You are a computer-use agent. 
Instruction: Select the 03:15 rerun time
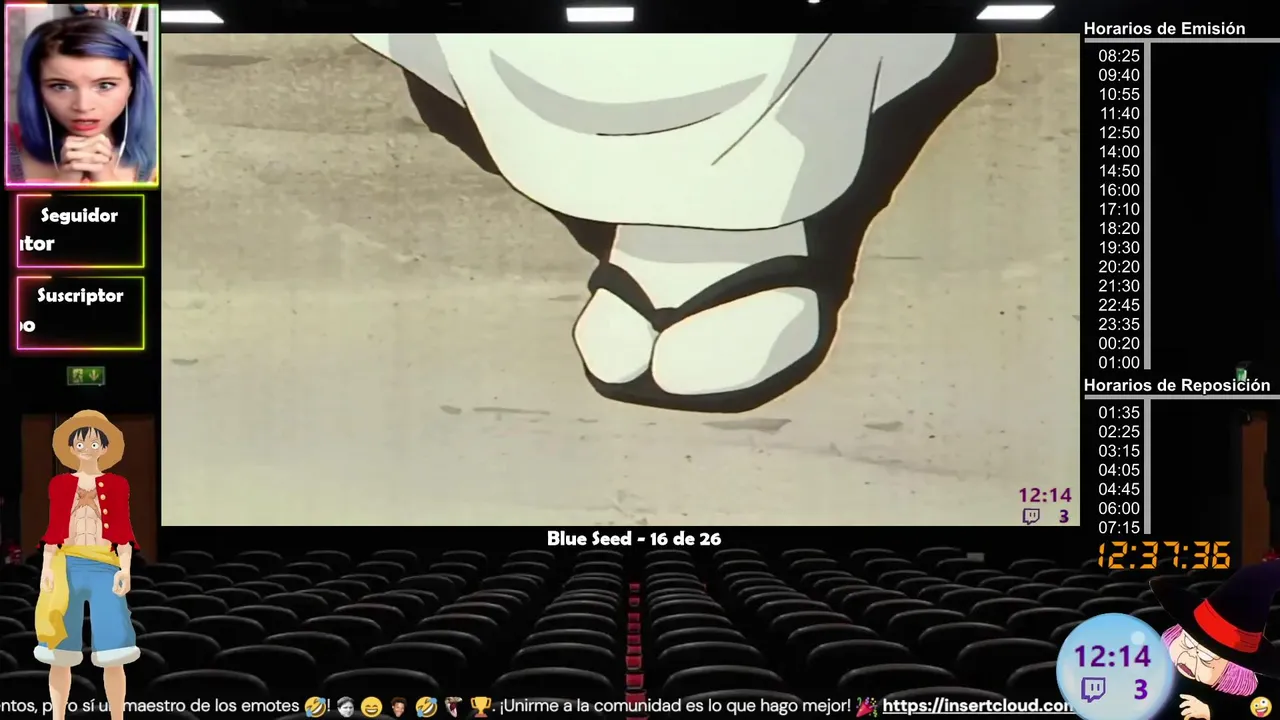[x=1119, y=450]
